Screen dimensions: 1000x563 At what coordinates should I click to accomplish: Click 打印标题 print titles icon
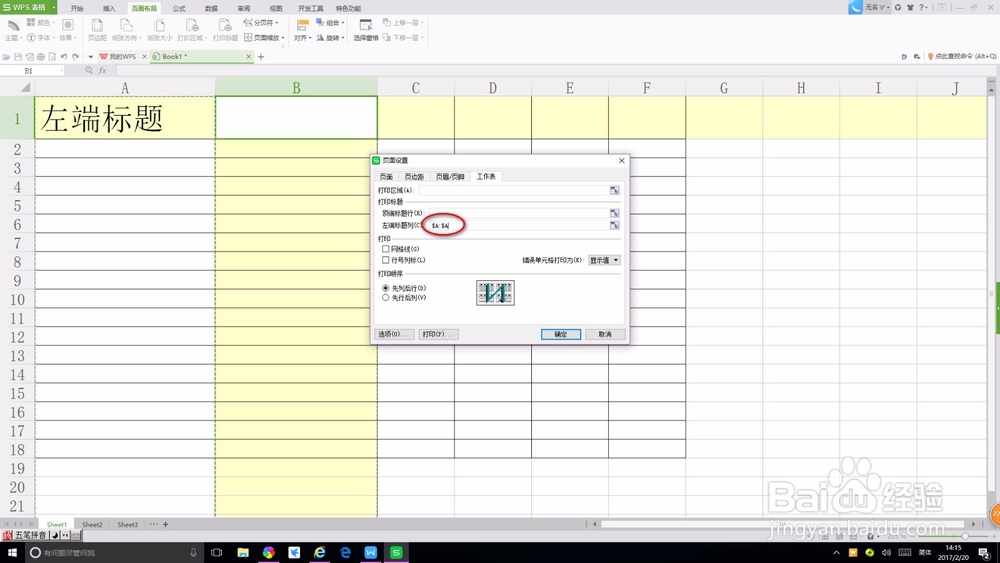point(224,25)
